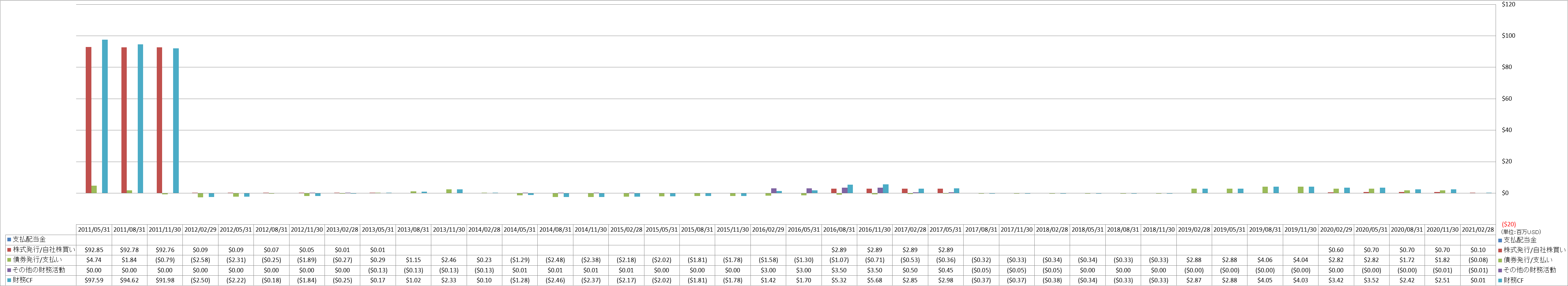Select the $0.10 cell under 2021/02/28
Image resolution: width=1568 pixels, height=286 pixels.
(x=1478, y=249)
